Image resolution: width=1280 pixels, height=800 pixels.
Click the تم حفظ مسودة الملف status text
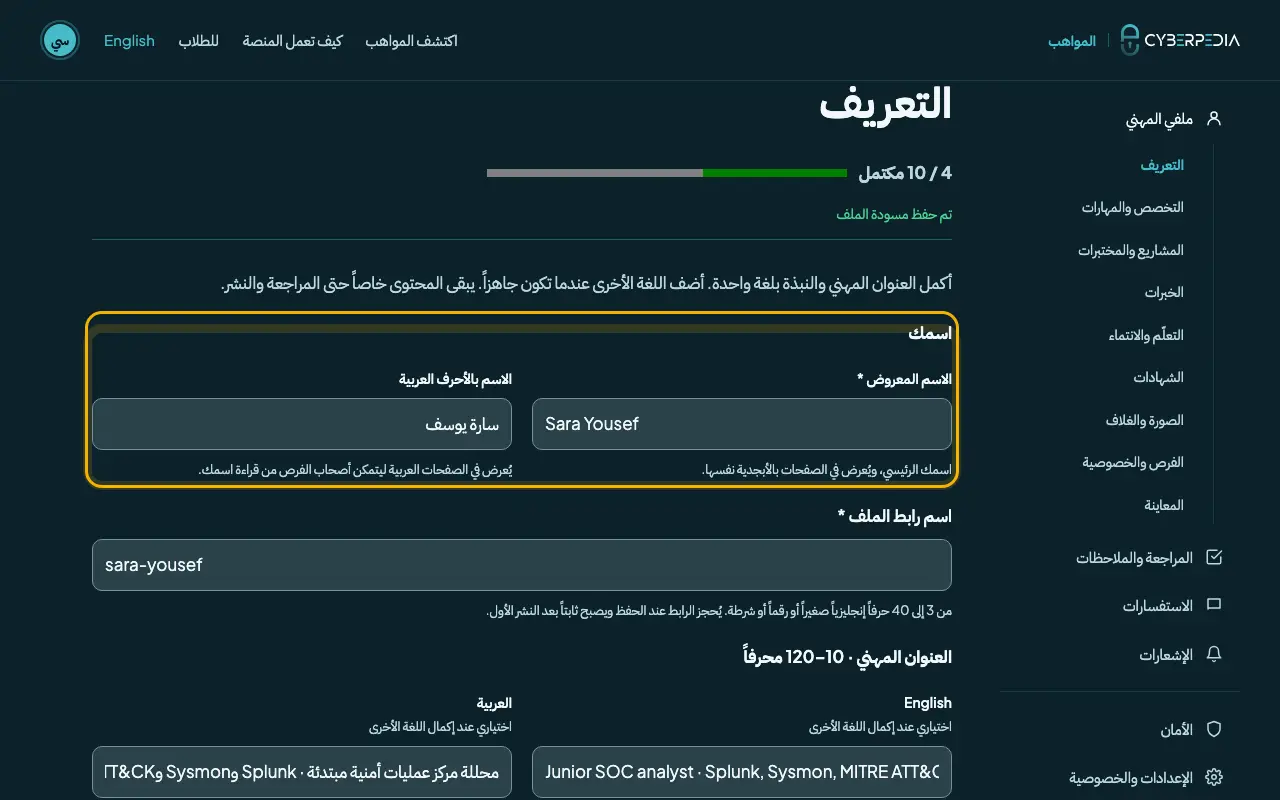(x=894, y=215)
